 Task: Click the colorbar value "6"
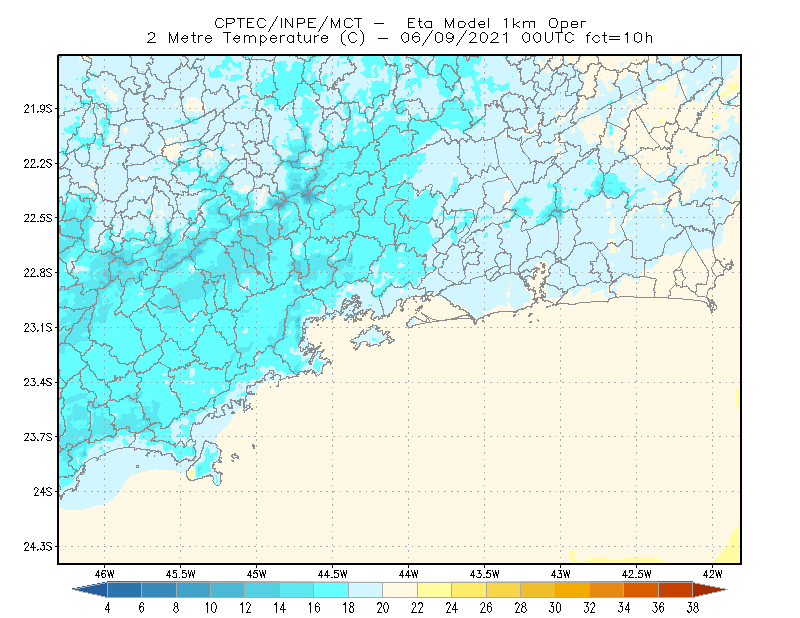click(x=142, y=608)
